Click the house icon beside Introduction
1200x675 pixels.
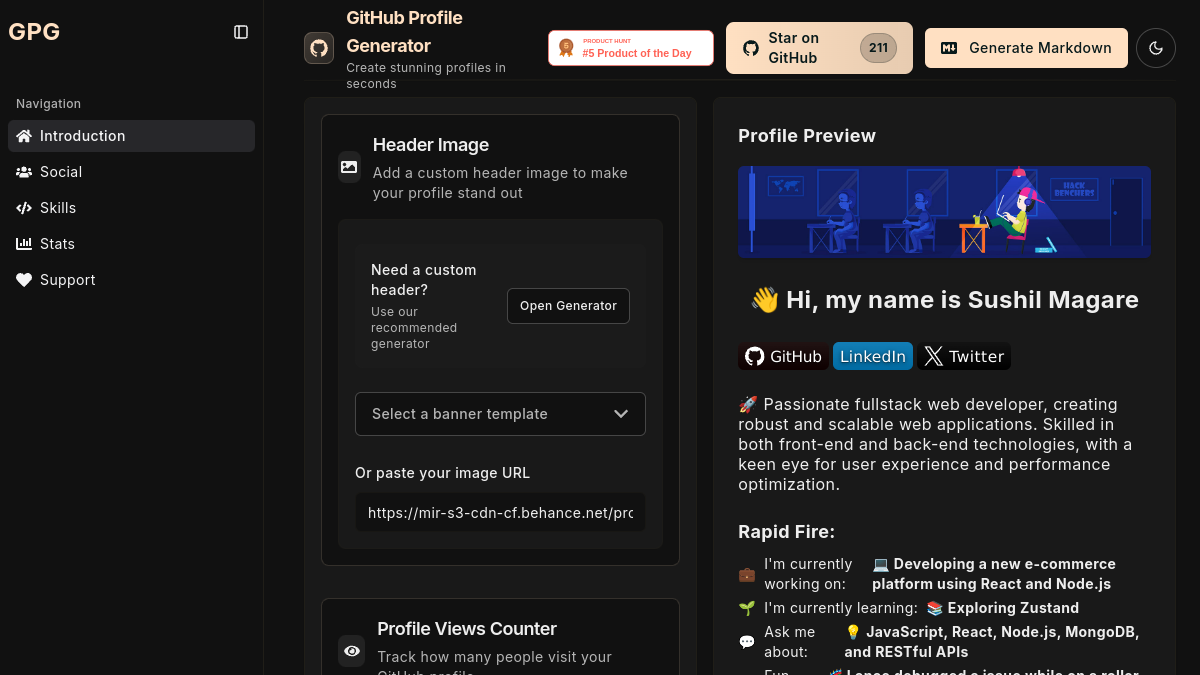pyautogui.click(x=24, y=136)
